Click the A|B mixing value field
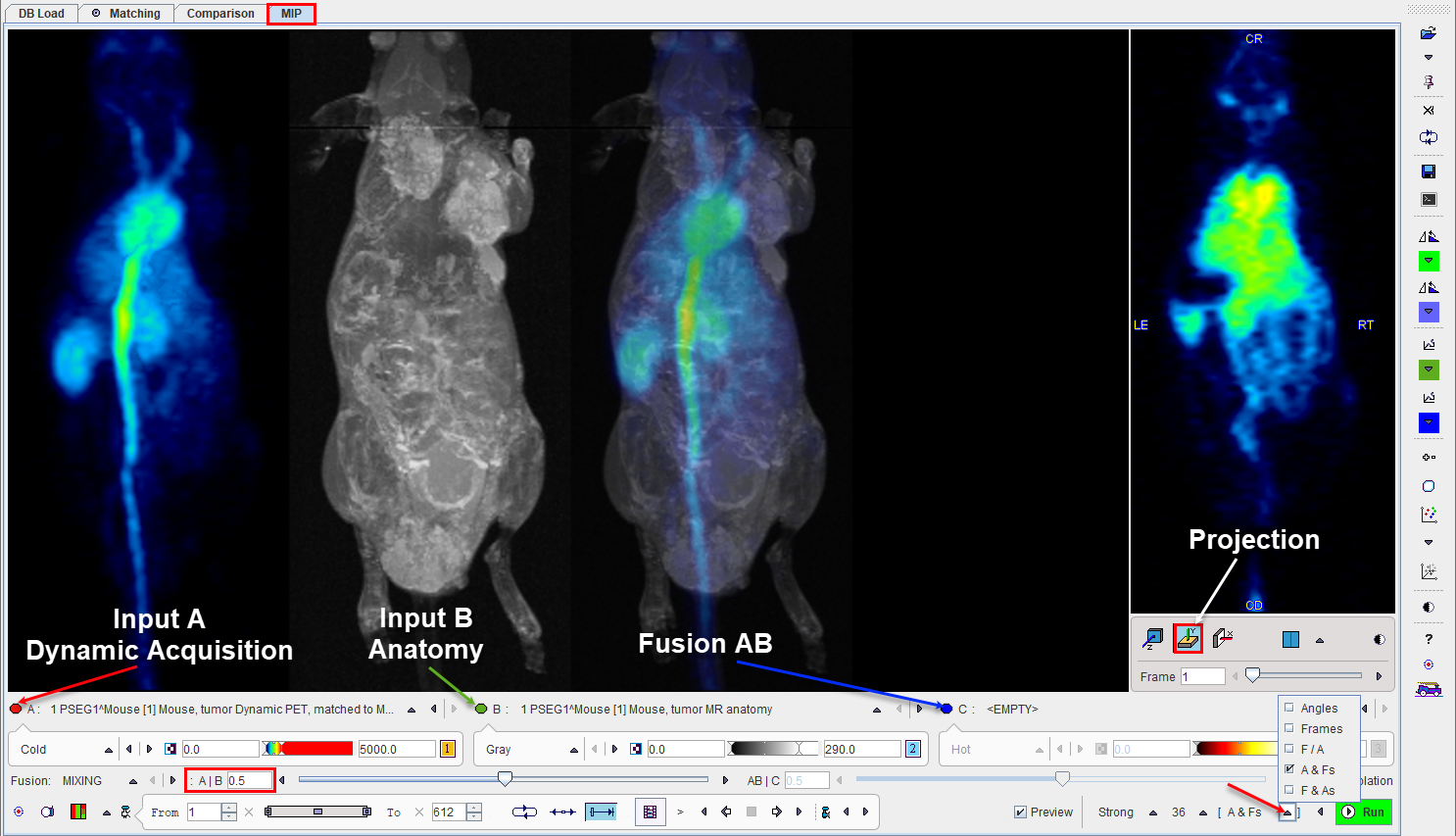The image size is (1456, 836). pyautogui.click(x=250, y=781)
